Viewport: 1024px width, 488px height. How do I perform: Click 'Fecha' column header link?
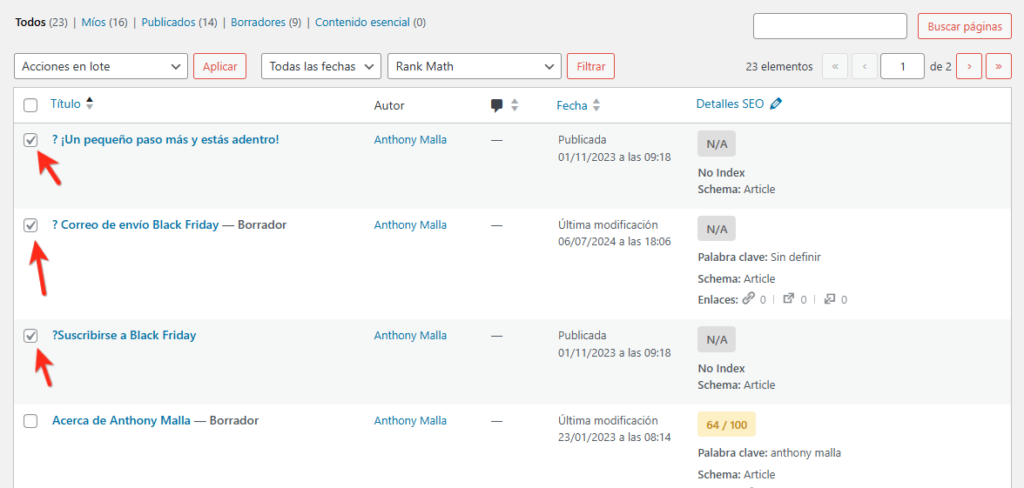click(572, 105)
